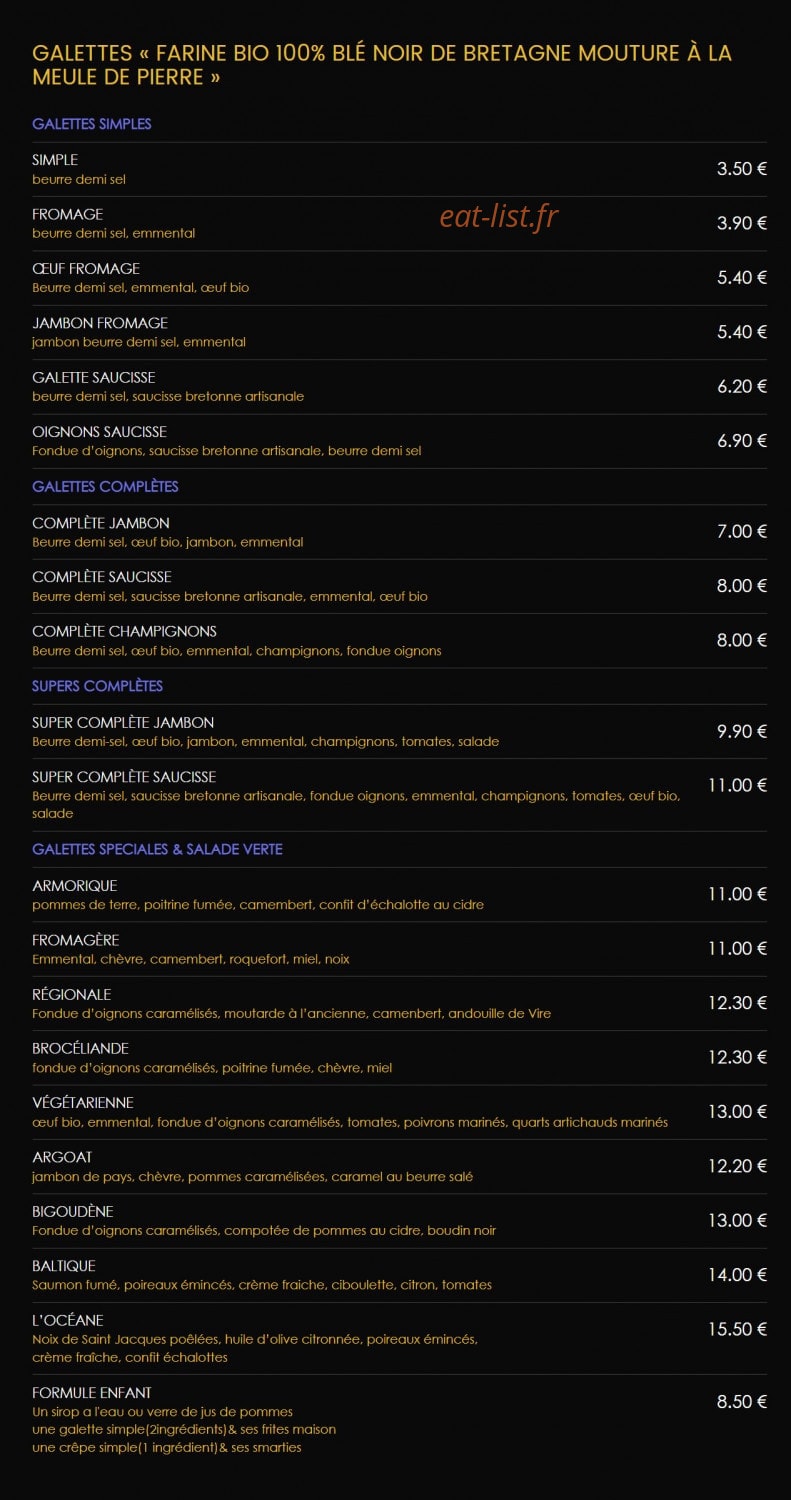Click the FORMULE ENFANT item
Viewport: 791px width, 1500px height.
[x=92, y=1393]
